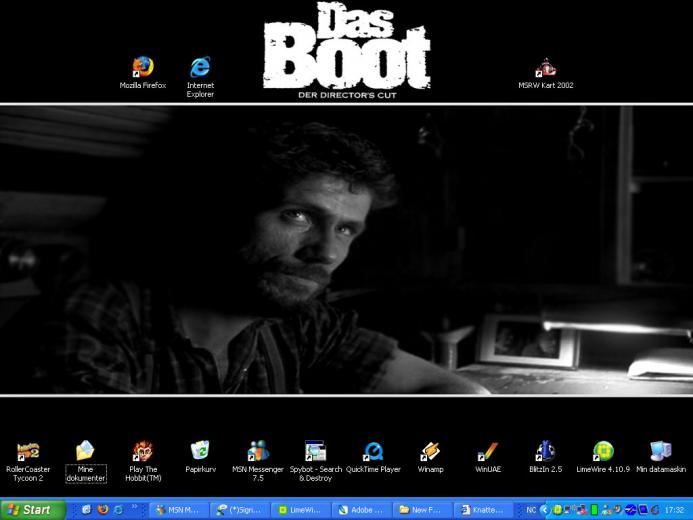Open the Mozilla Firefox desktop shortcut

tap(143, 73)
